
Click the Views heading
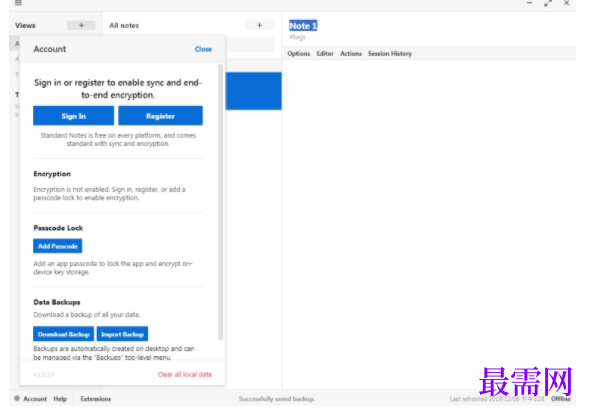pos(25,25)
